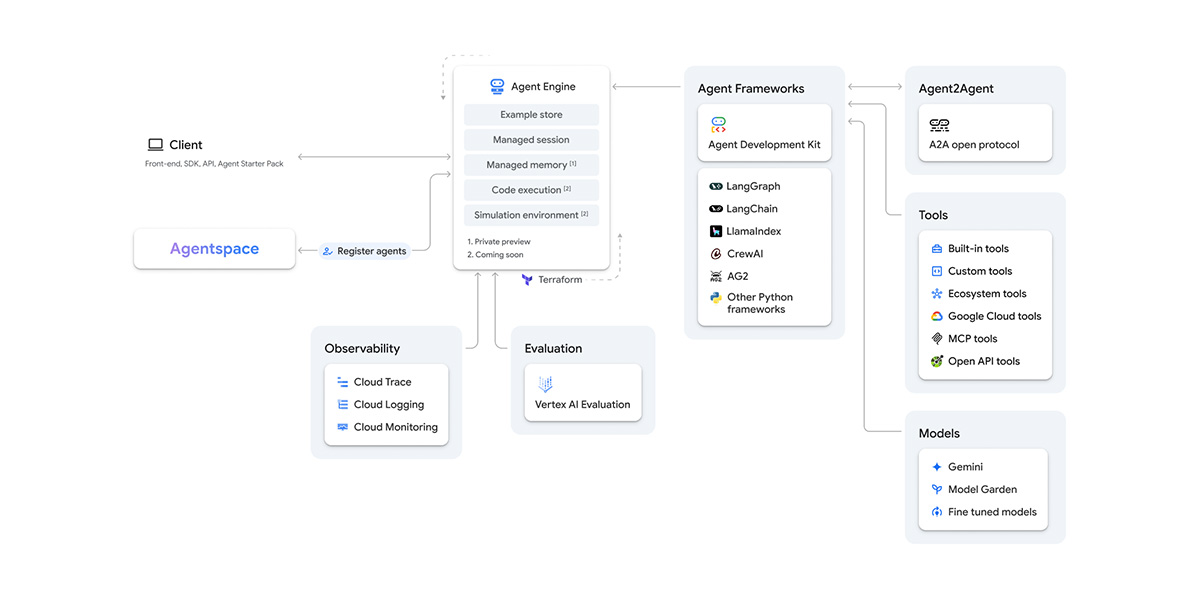Click the Model Garden label

pyautogui.click(x=983, y=489)
